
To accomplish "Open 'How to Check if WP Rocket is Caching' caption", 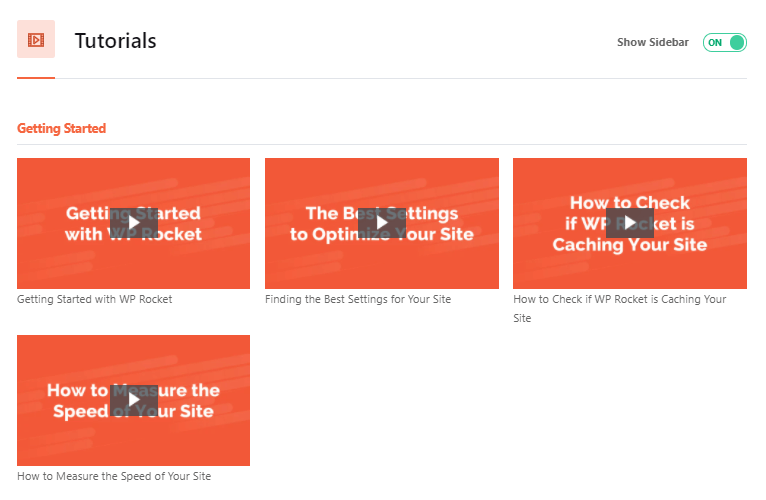I will (619, 308).
